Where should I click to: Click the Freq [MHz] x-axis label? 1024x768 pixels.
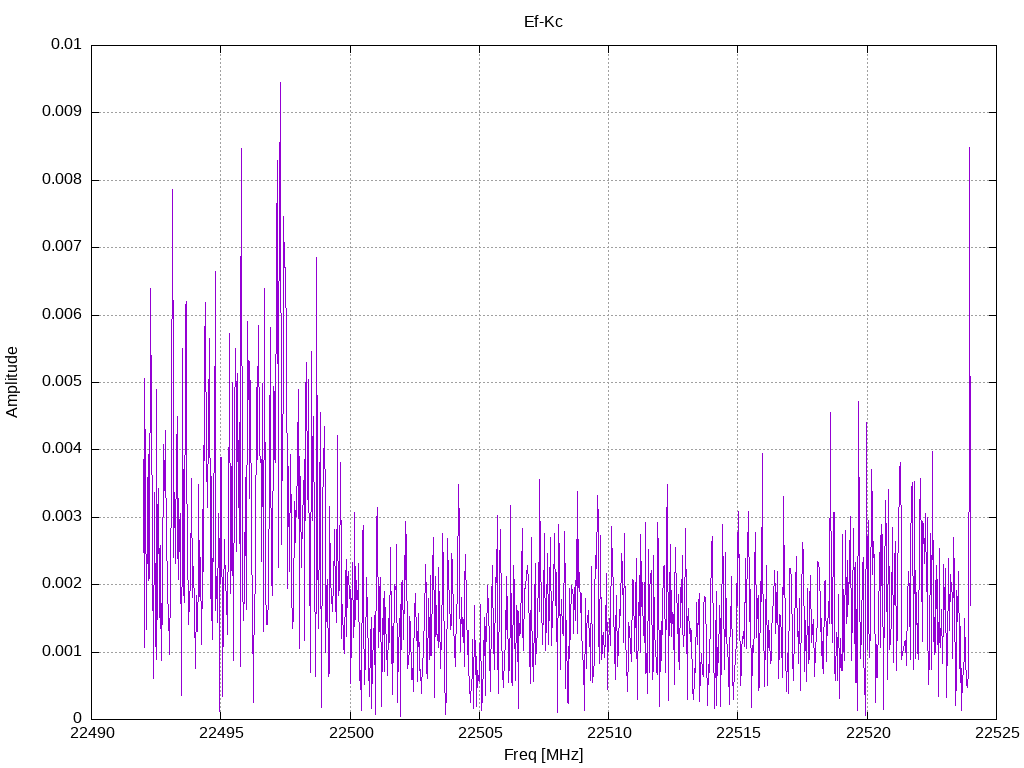(543, 755)
